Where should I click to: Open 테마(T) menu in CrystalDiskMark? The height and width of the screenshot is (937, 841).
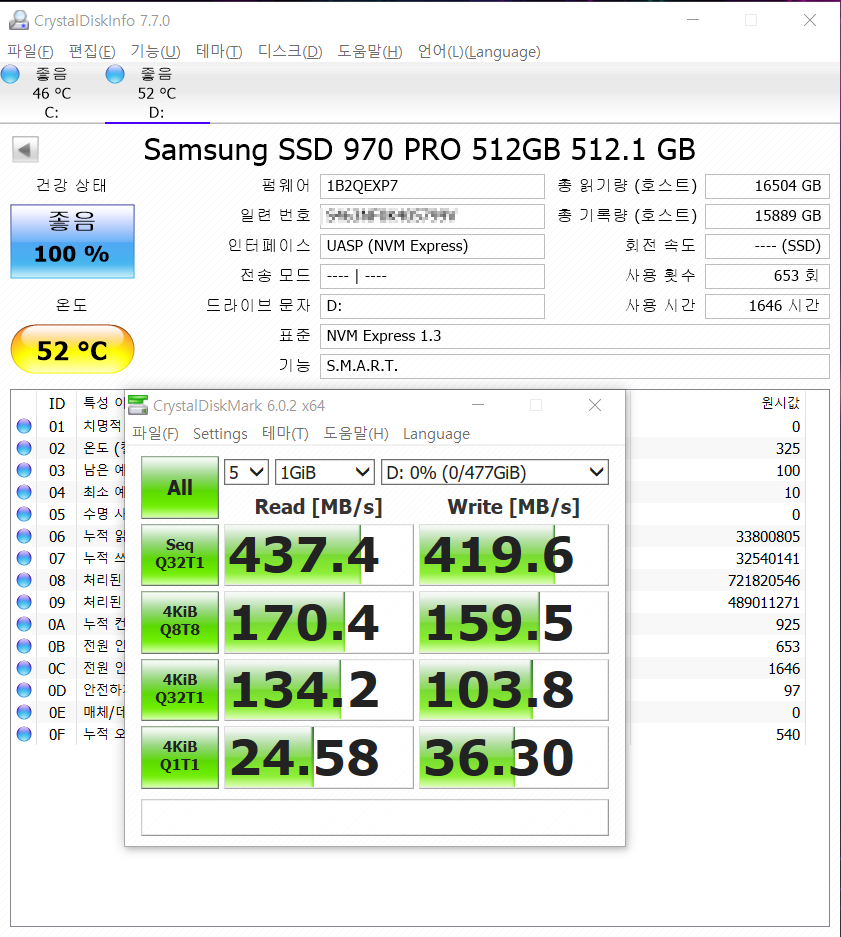pyautogui.click(x=285, y=433)
